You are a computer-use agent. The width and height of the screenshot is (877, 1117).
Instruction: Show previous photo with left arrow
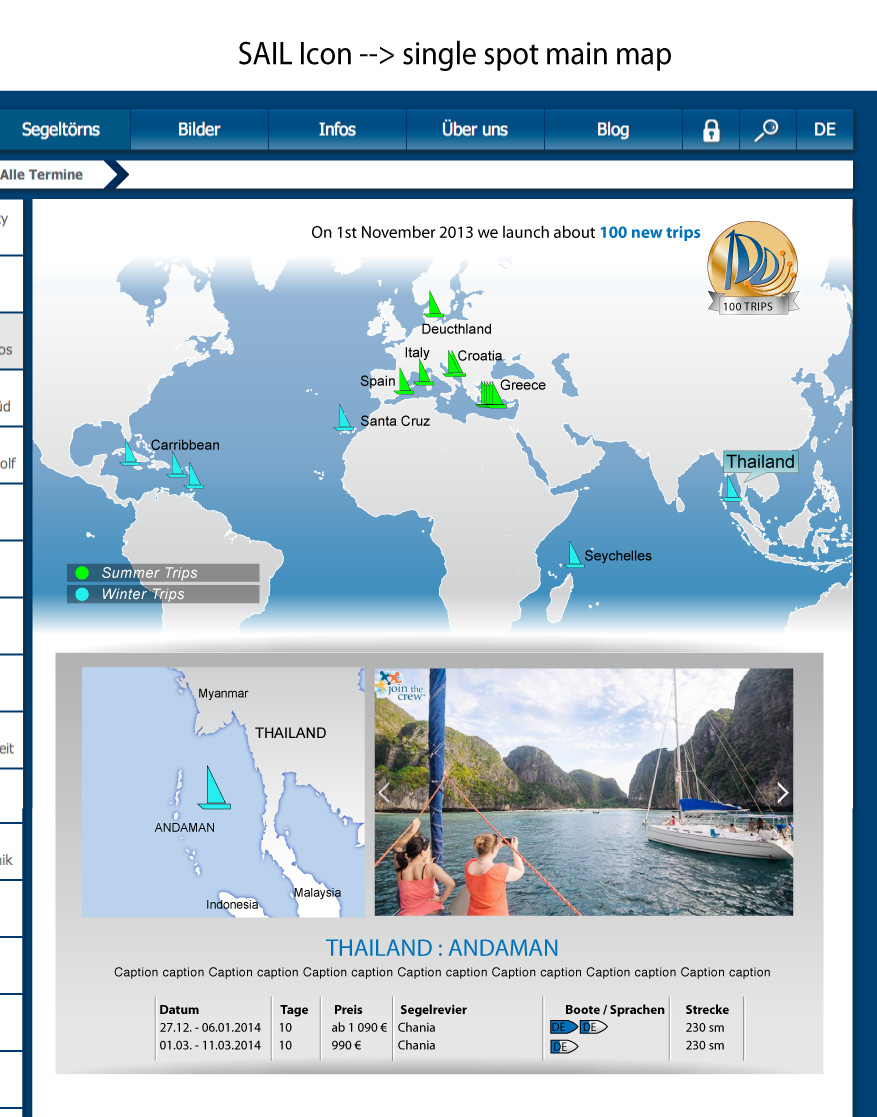pos(384,793)
